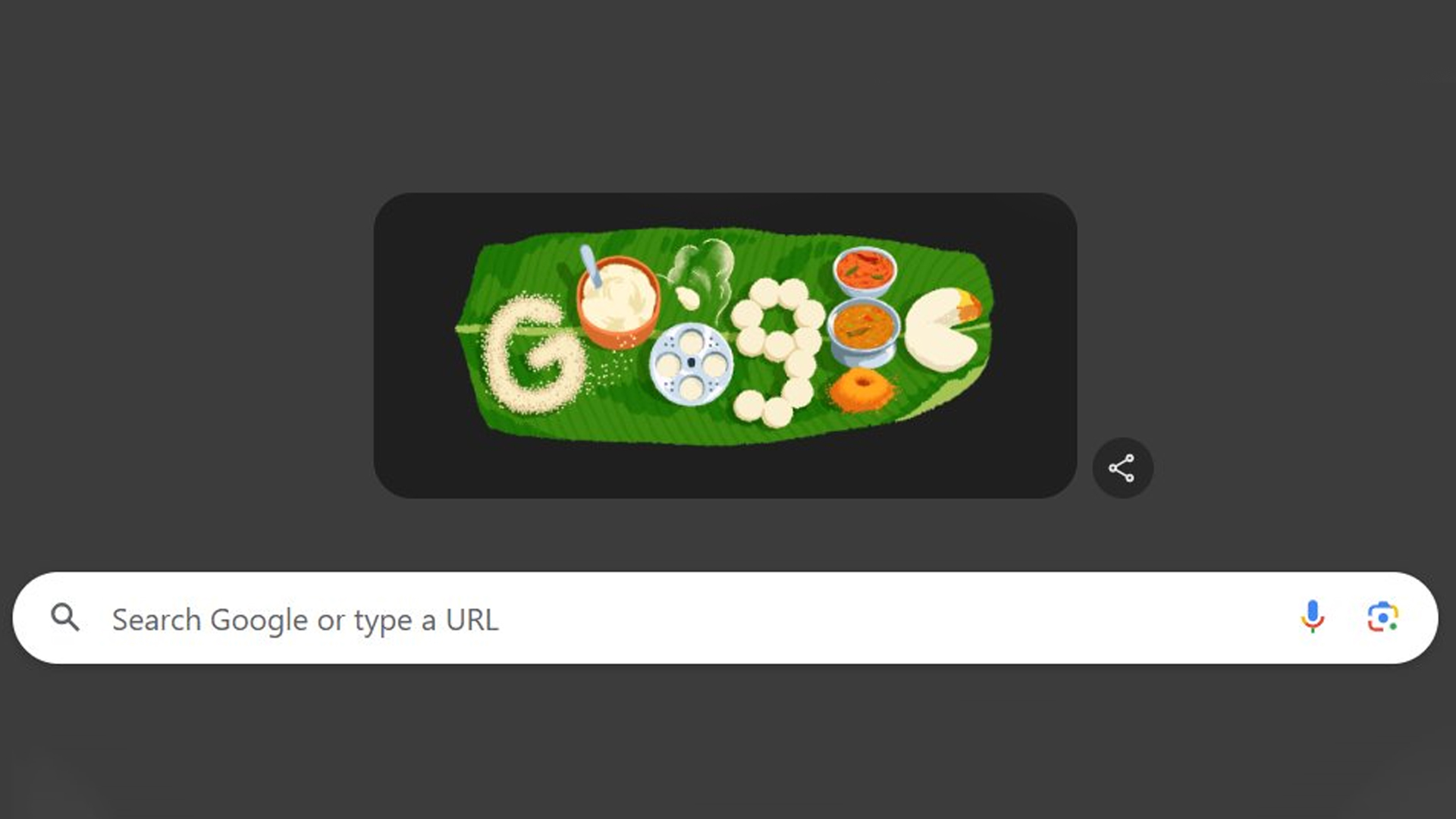Start voice search with the microphone icon
Viewport: 1456px width, 819px height.
(1312, 617)
